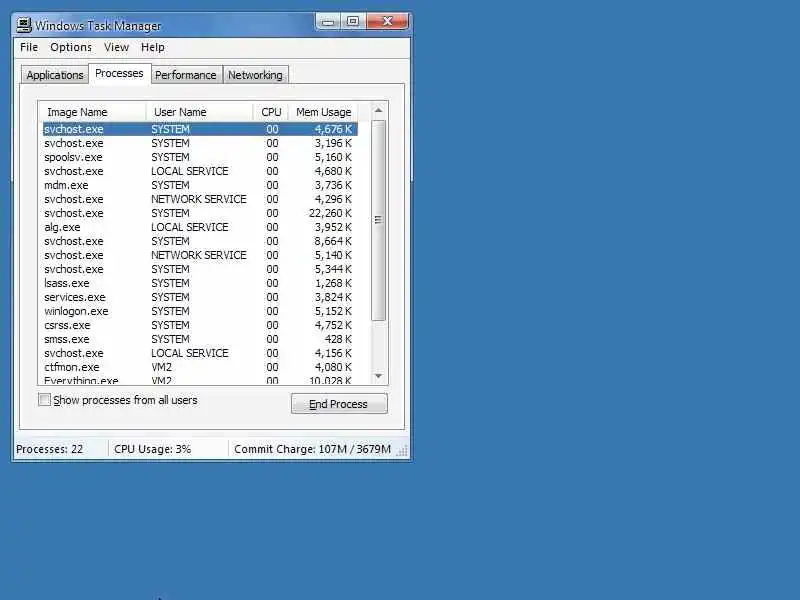This screenshot has height=600, width=800.
Task: Select the Everything.exe process row
Action: 199,380
